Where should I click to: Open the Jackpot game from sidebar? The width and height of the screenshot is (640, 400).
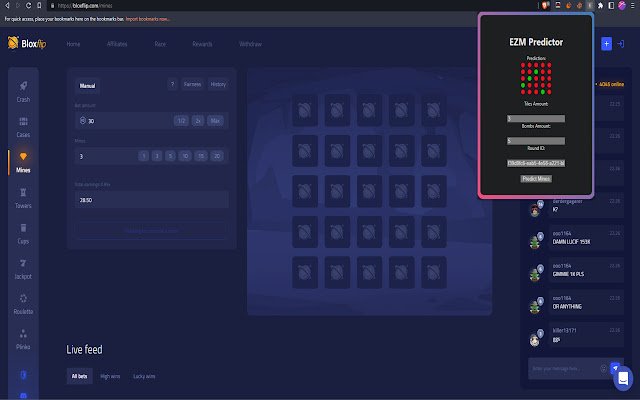pos(23,269)
